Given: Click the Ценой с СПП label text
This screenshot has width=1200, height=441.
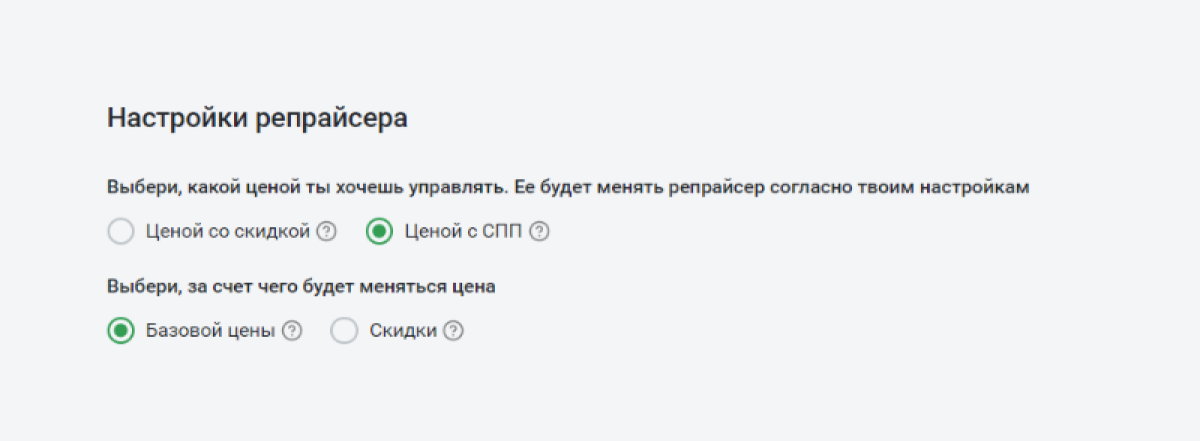Looking at the screenshot, I should tap(464, 232).
